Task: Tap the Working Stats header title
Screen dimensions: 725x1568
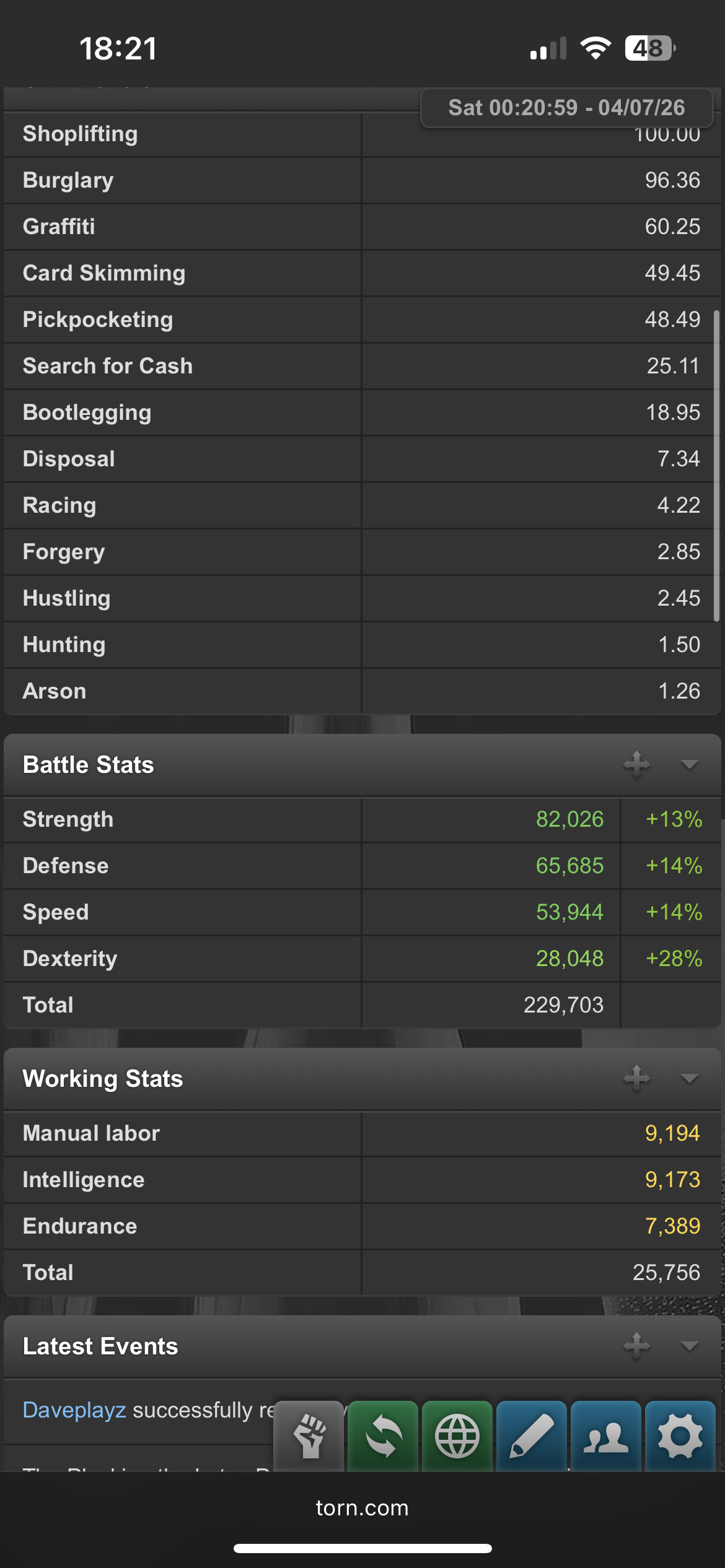Action: tap(103, 1079)
